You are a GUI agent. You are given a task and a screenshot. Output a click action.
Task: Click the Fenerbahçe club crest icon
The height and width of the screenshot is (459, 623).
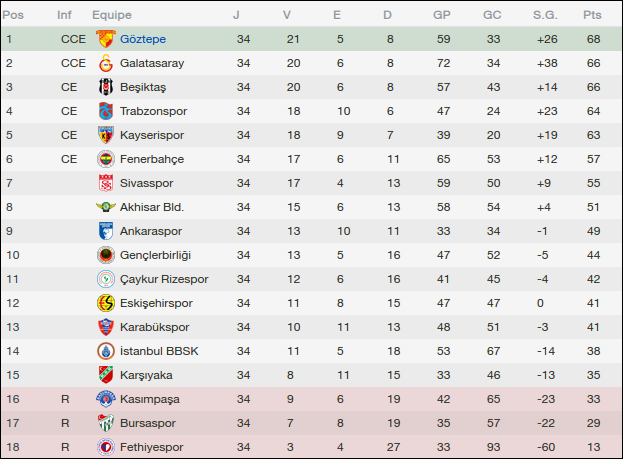click(x=105, y=159)
